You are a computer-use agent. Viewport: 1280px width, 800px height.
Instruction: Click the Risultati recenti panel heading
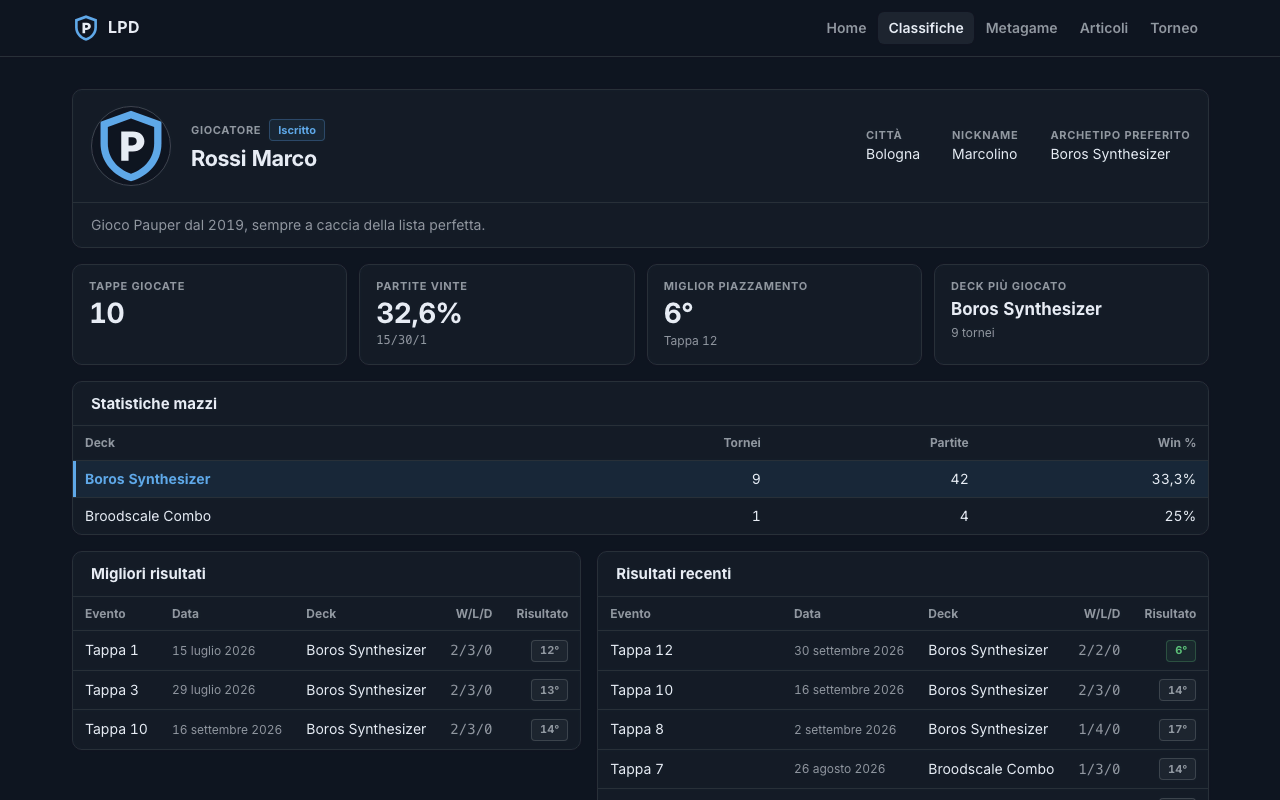coord(673,574)
